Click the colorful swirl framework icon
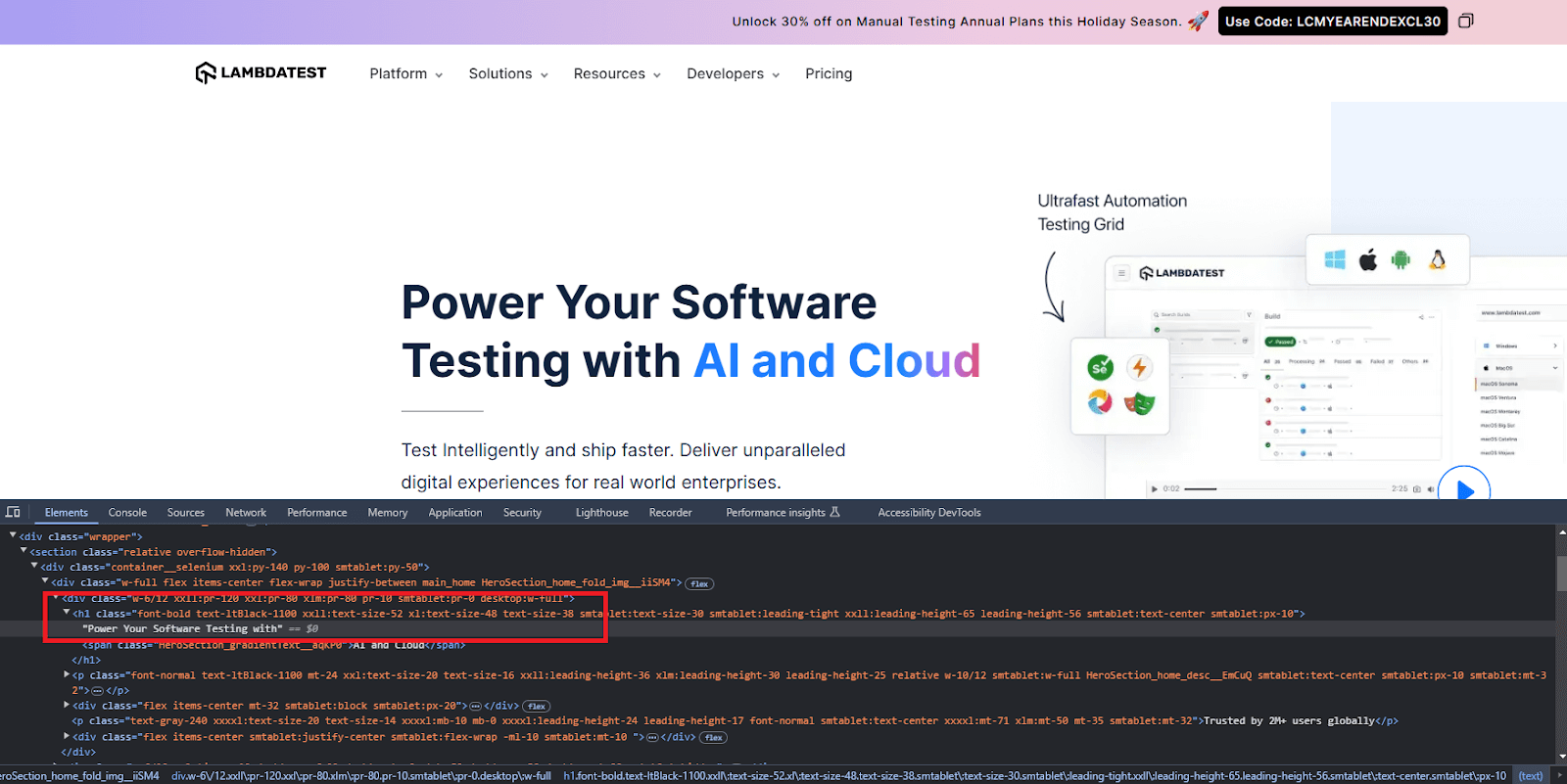The height and width of the screenshot is (784, 1567). 1101,402
